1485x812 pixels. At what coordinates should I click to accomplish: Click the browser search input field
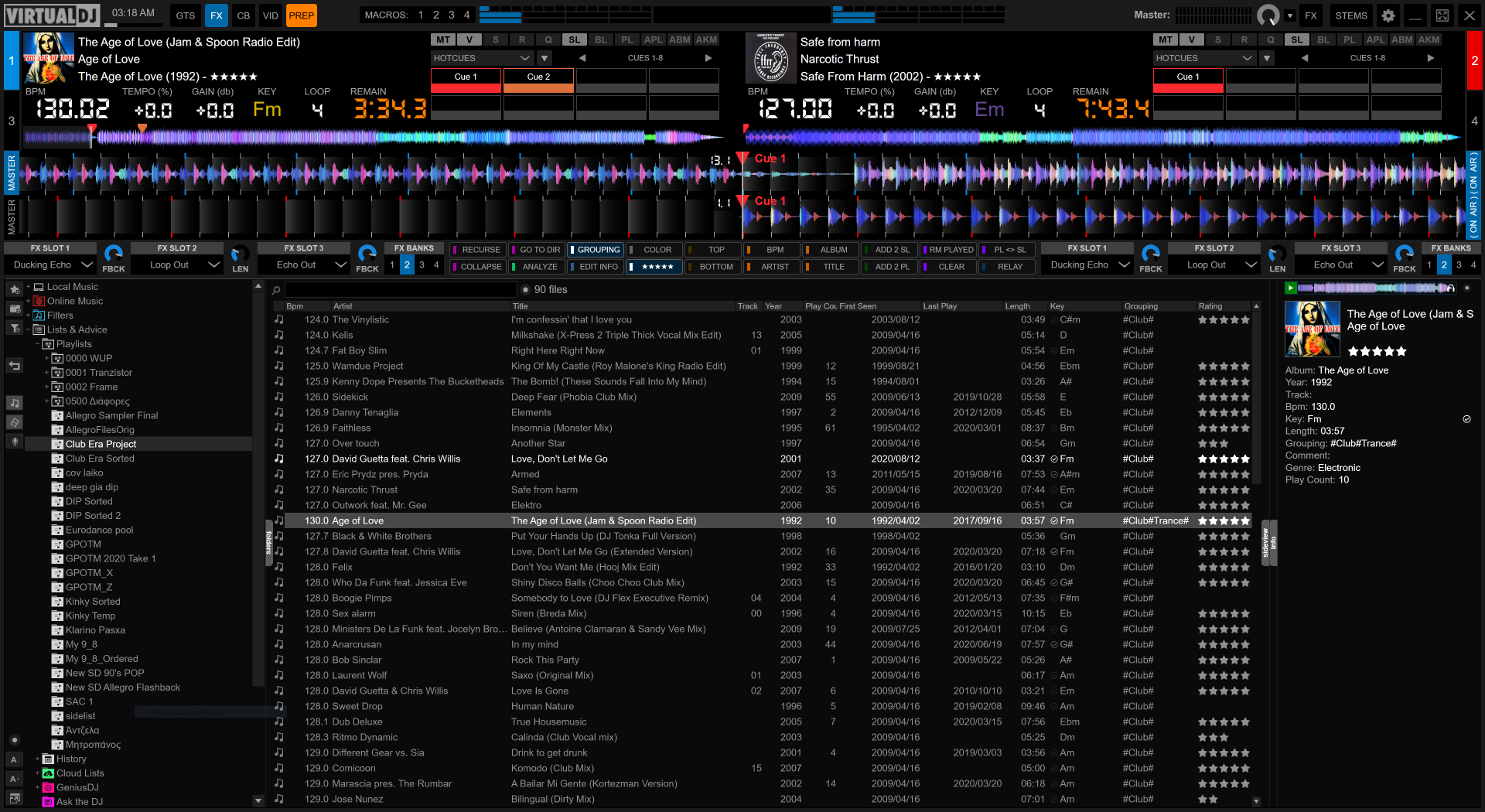pyautogui.click(x=401, y=290)
